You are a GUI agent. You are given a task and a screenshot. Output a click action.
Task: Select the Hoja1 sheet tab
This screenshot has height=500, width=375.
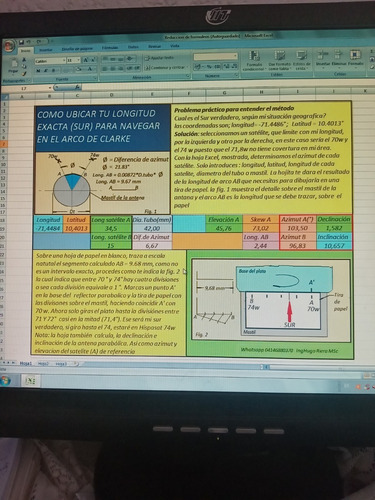(26, 363)
